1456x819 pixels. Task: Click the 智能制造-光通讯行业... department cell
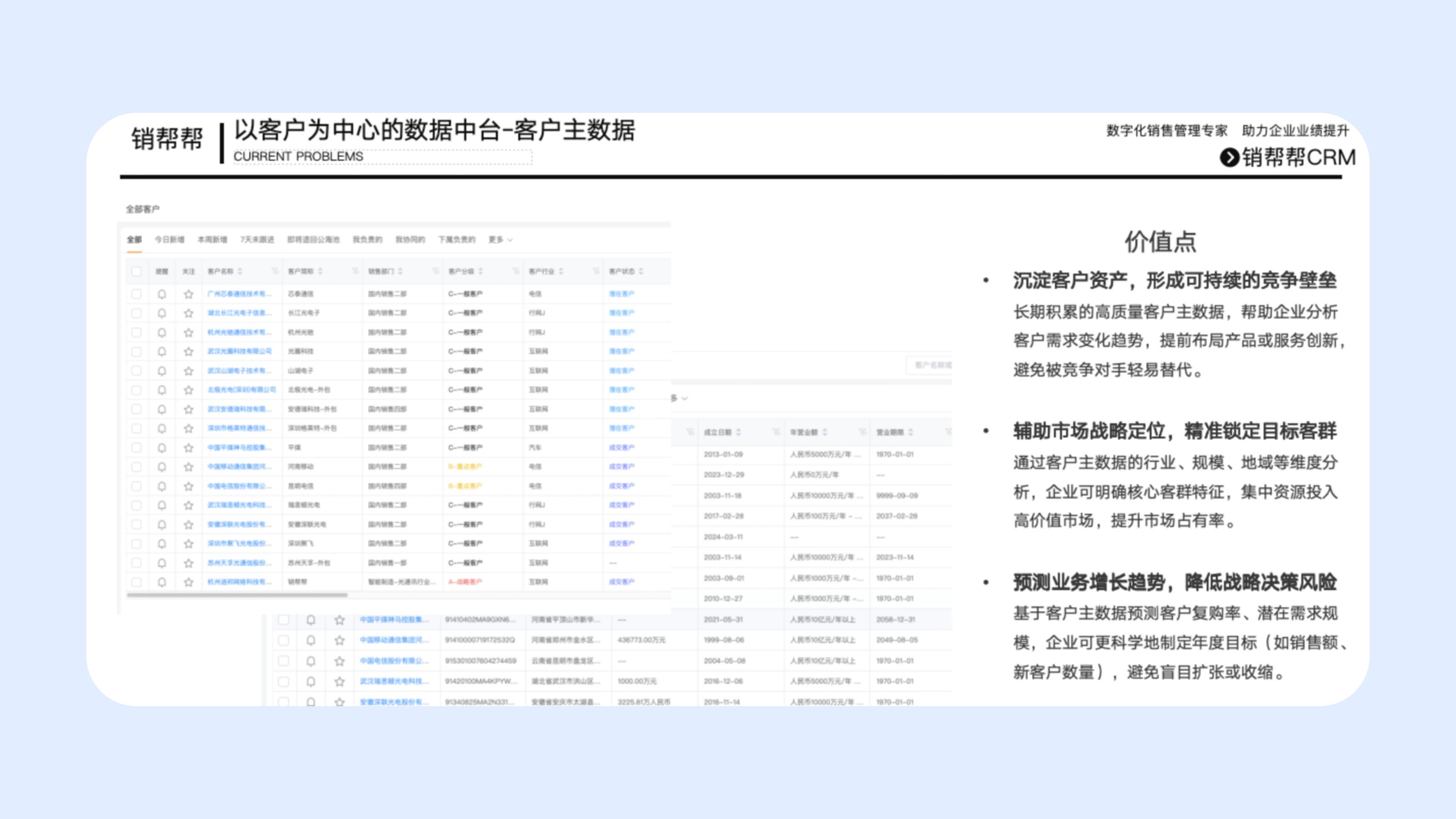(402, 582)
